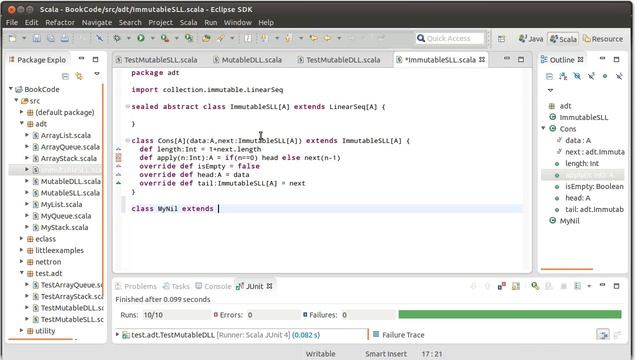The image size is (640, 360).
Task: Collapse the src folder node
Action: pos(16,100)
